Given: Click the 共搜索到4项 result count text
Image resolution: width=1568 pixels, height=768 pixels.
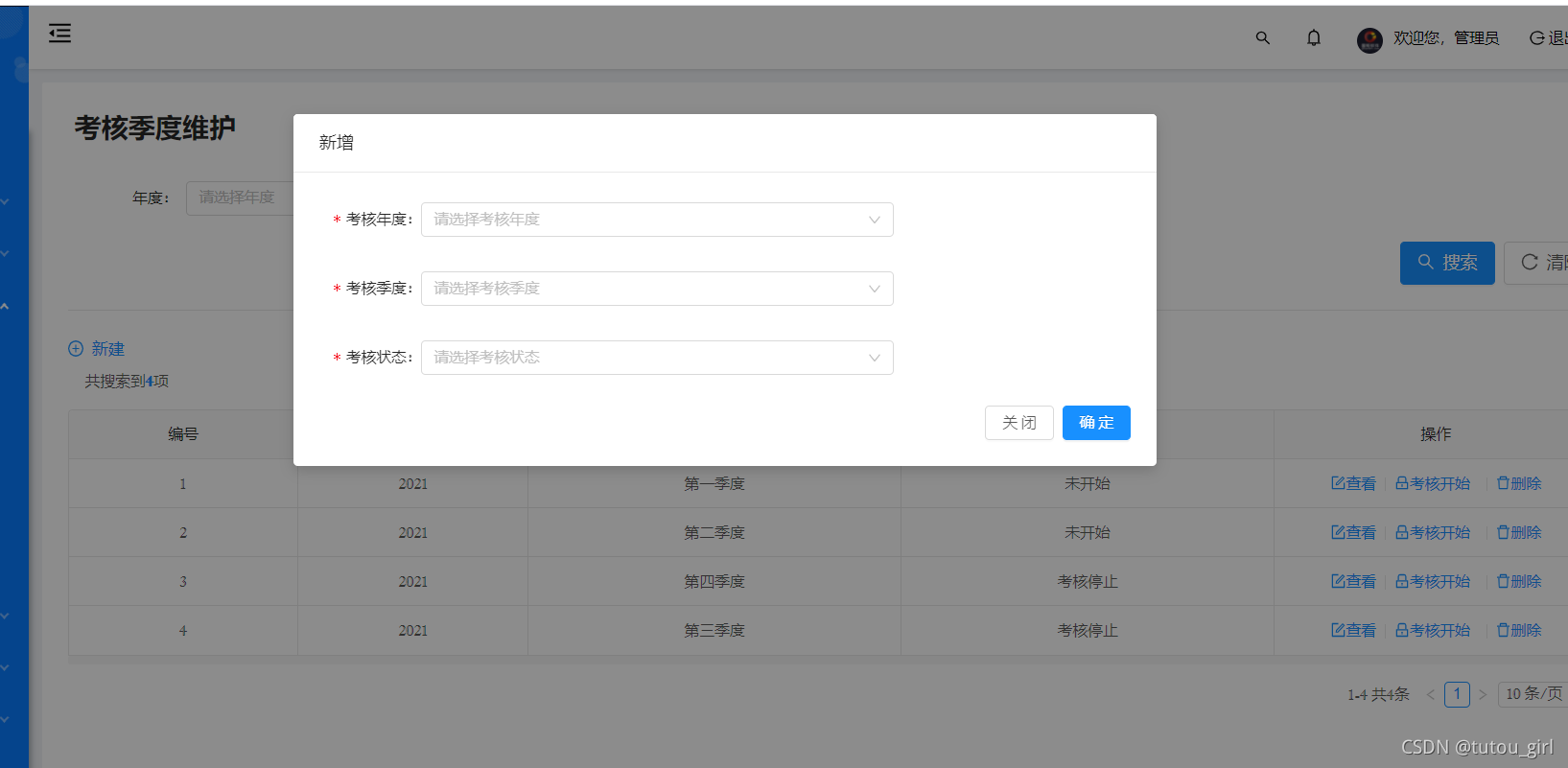Looking at the screenshot, I should (127, 382).
